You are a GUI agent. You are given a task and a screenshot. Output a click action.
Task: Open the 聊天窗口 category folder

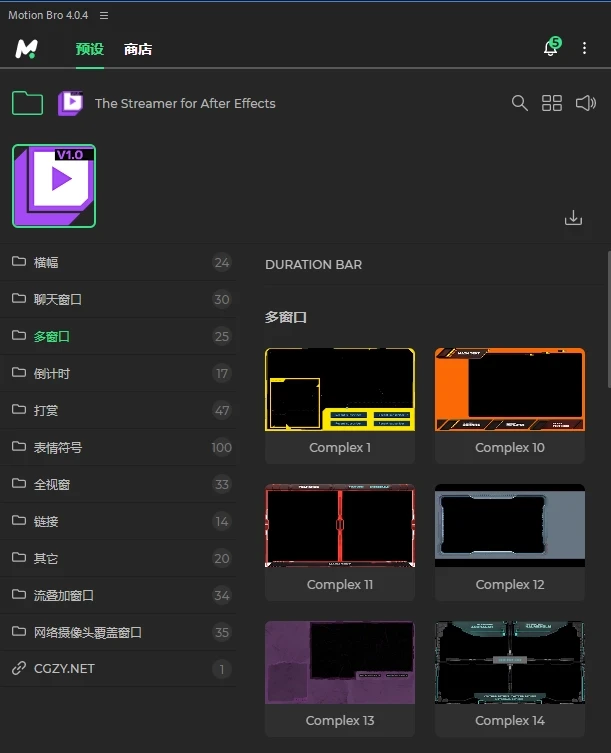58,299
